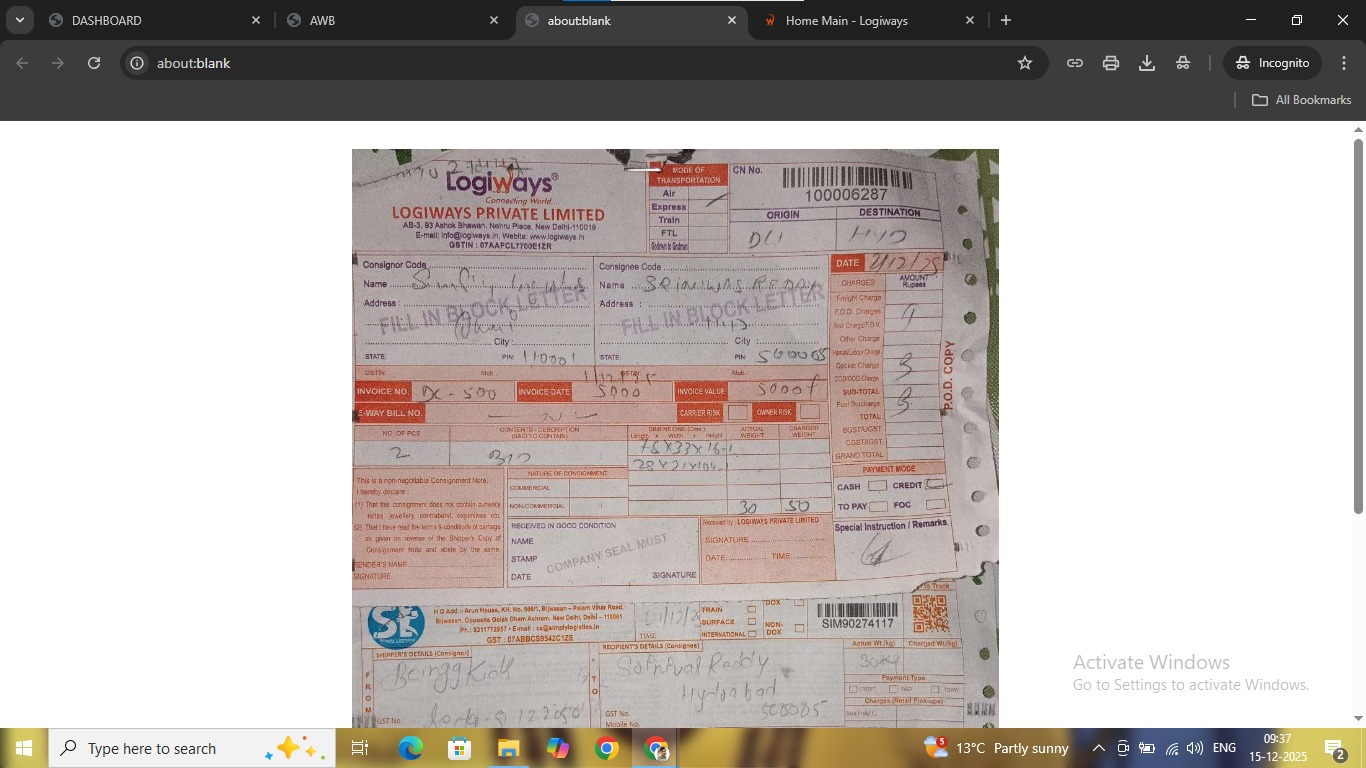
Task: Open Microsoft Edge from taskbar
Action: pyautogui.click(x=410, y=748)
